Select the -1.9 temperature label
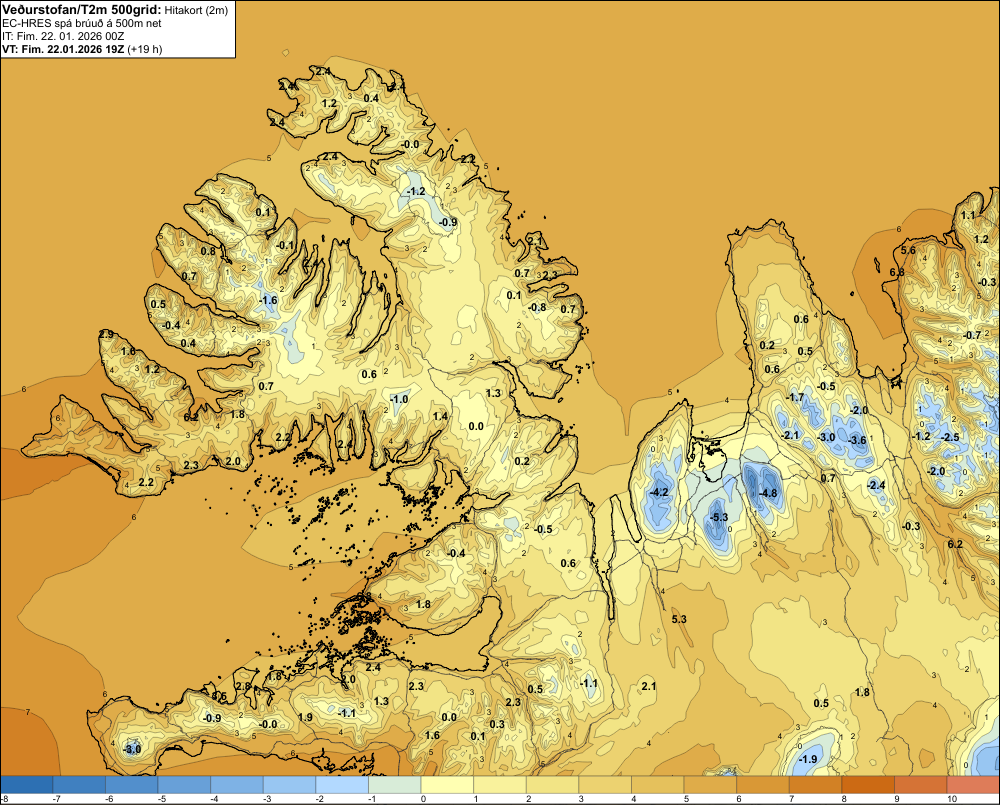 coord(808,759)
